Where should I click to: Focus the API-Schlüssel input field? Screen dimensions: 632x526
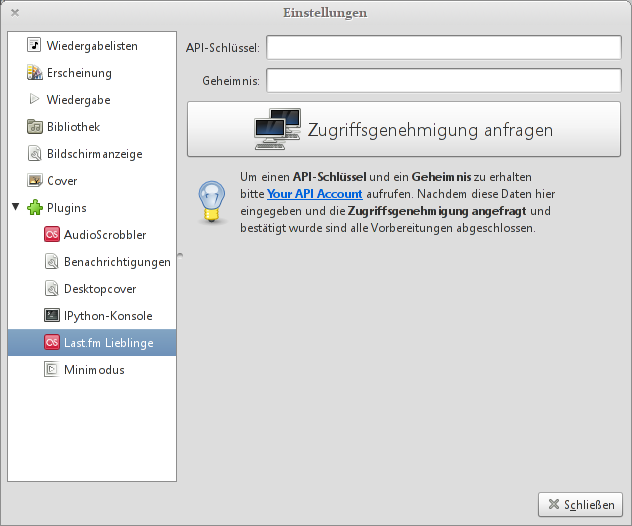point(444,48)
